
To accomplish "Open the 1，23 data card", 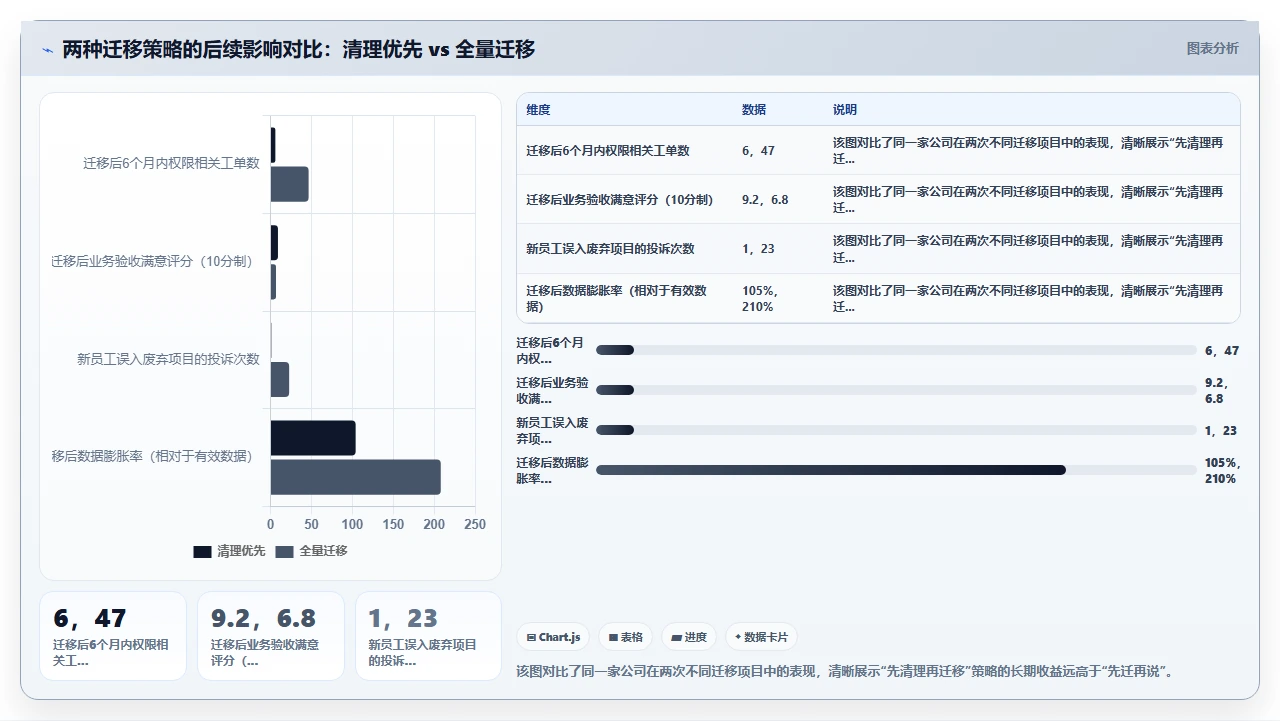I will 429,636.
